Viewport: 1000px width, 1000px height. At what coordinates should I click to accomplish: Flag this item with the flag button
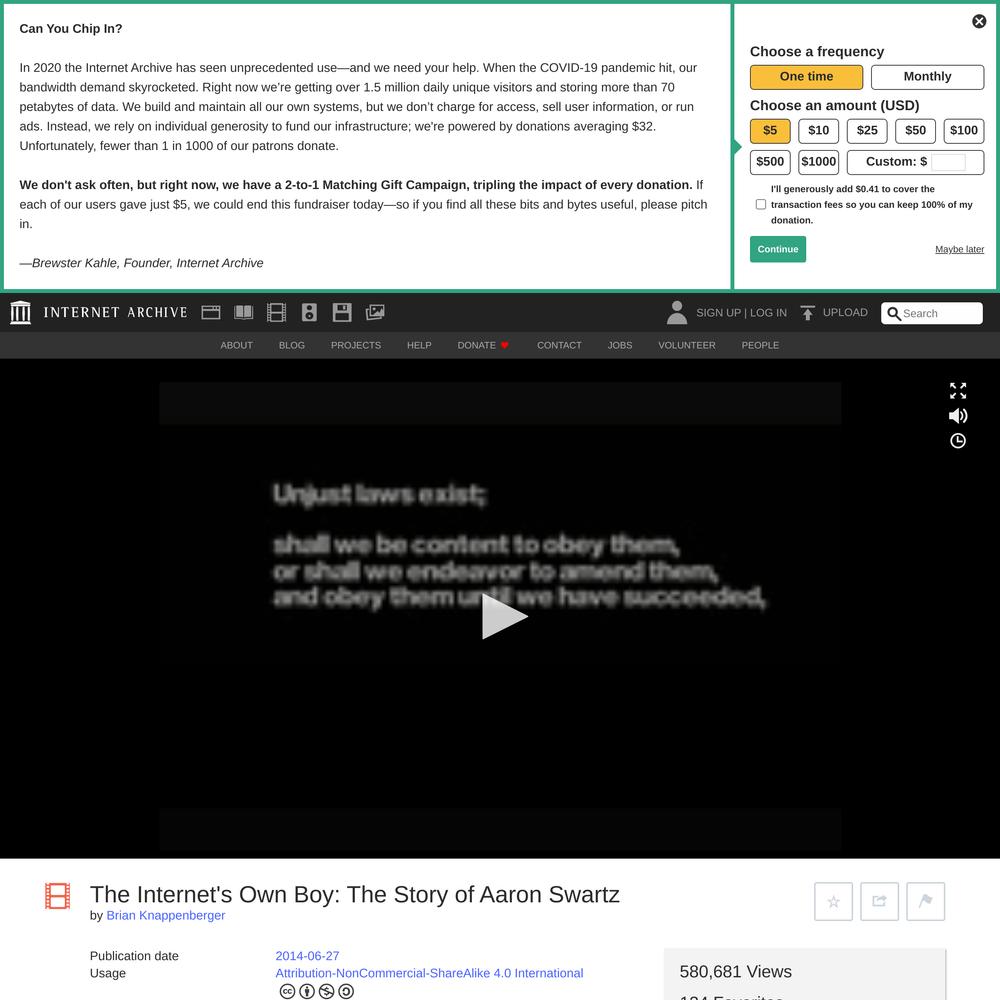click(x=925, y=902)
